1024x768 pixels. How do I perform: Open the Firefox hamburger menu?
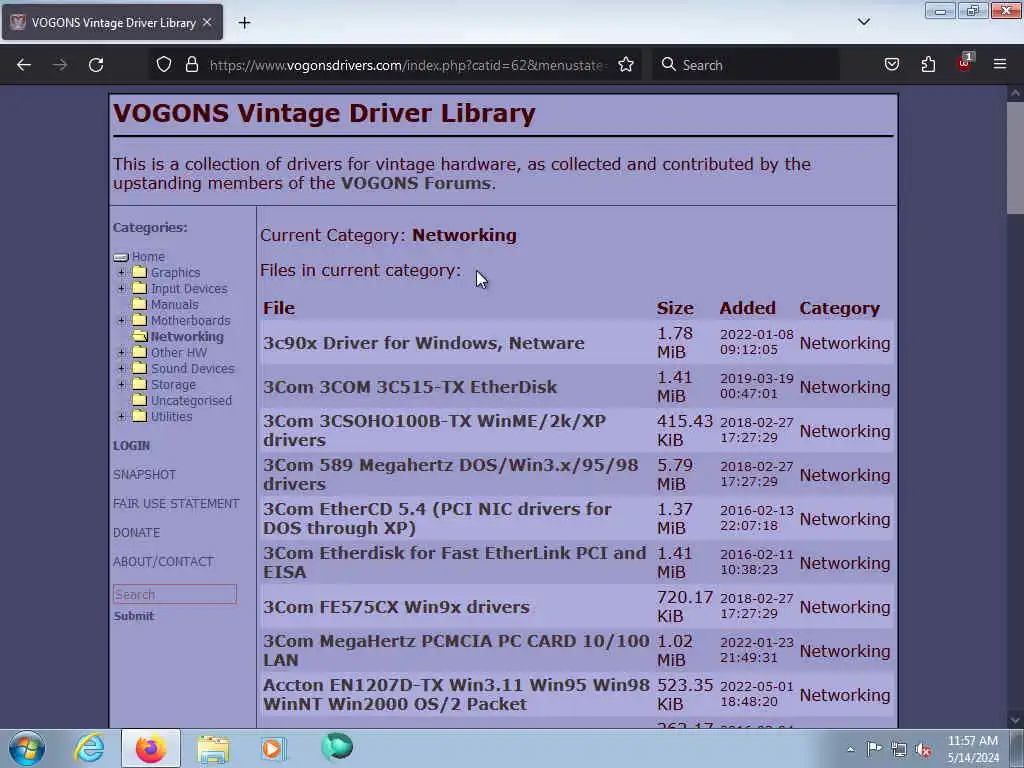(1000, 64)
